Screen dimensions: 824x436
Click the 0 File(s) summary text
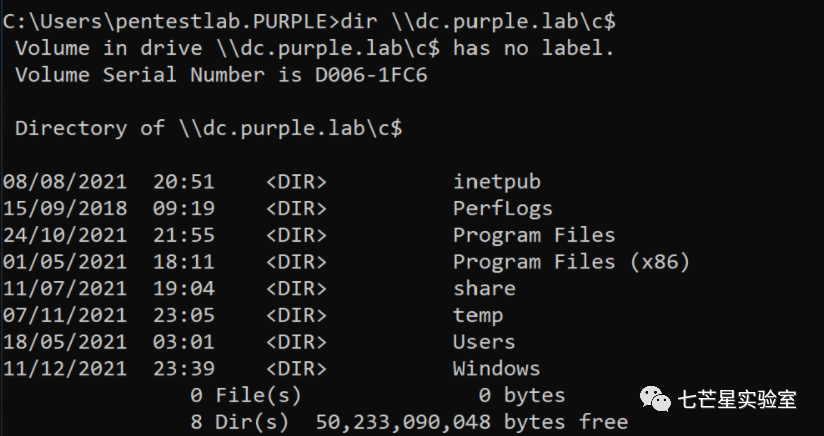pos(245,396)
